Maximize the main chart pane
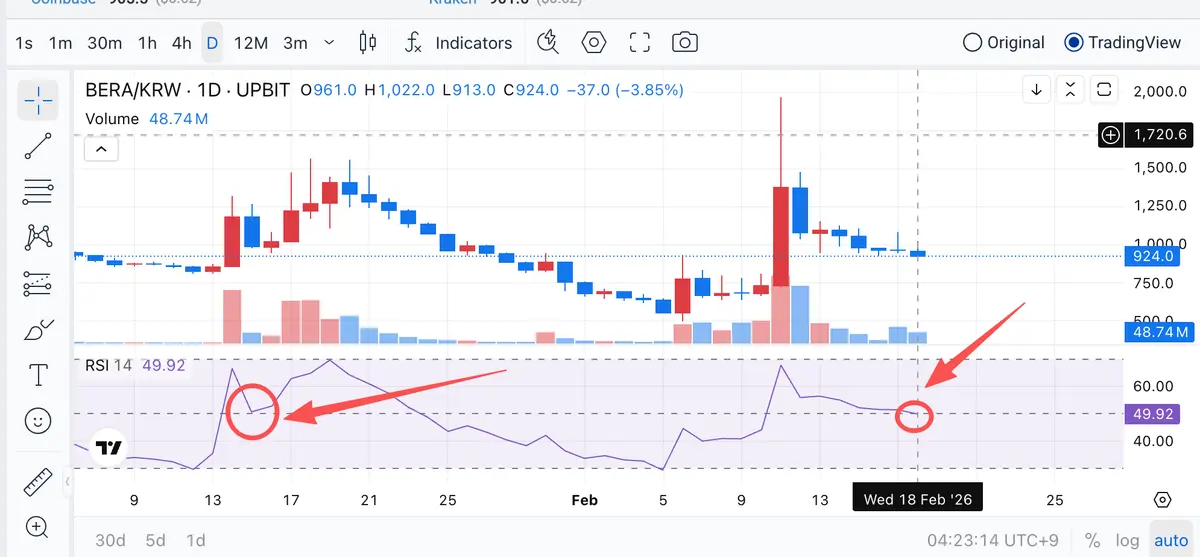 point(1104,89)
